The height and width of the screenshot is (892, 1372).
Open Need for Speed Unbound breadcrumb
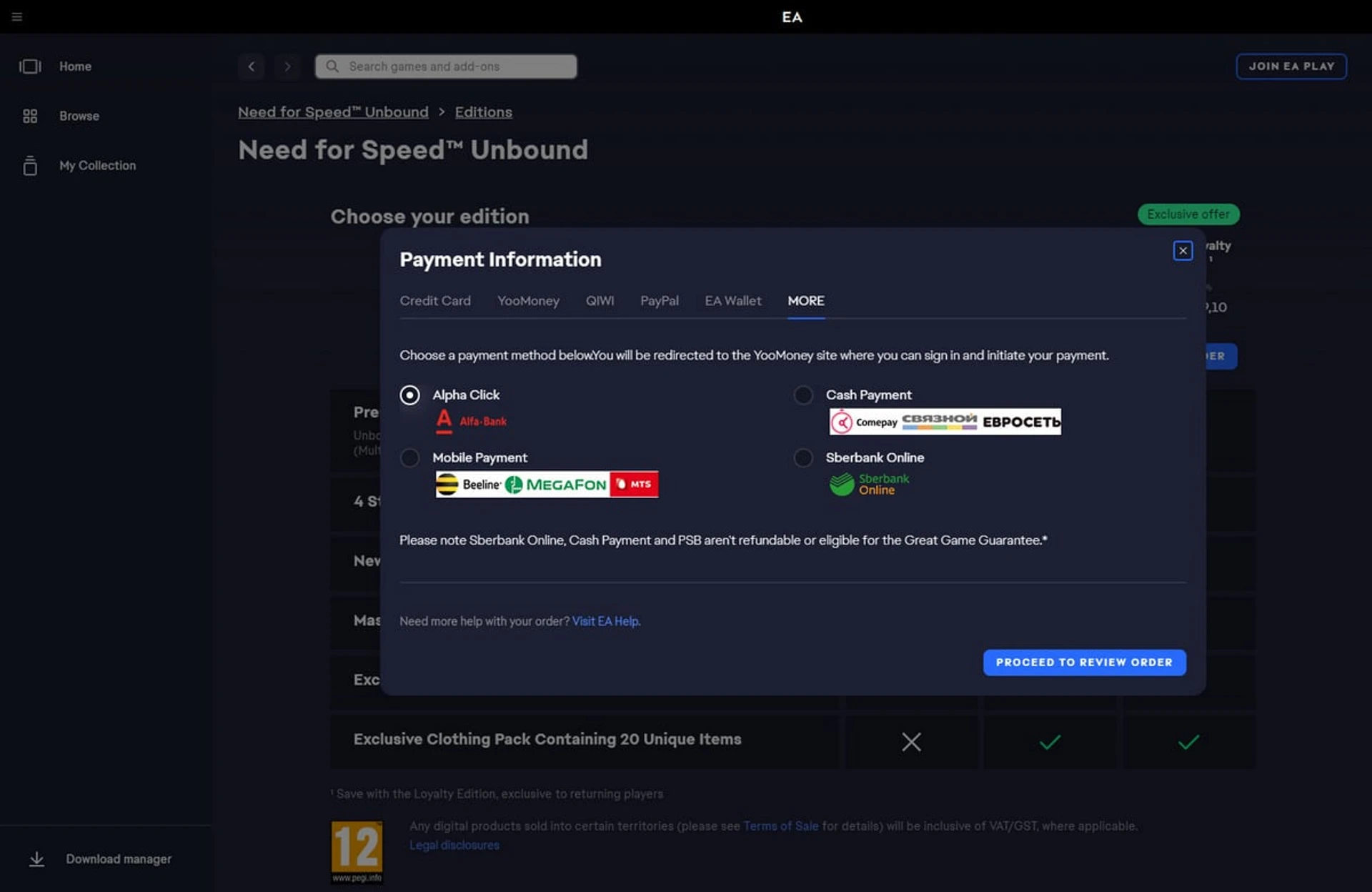pyautogui.click(x=333, y=112)
